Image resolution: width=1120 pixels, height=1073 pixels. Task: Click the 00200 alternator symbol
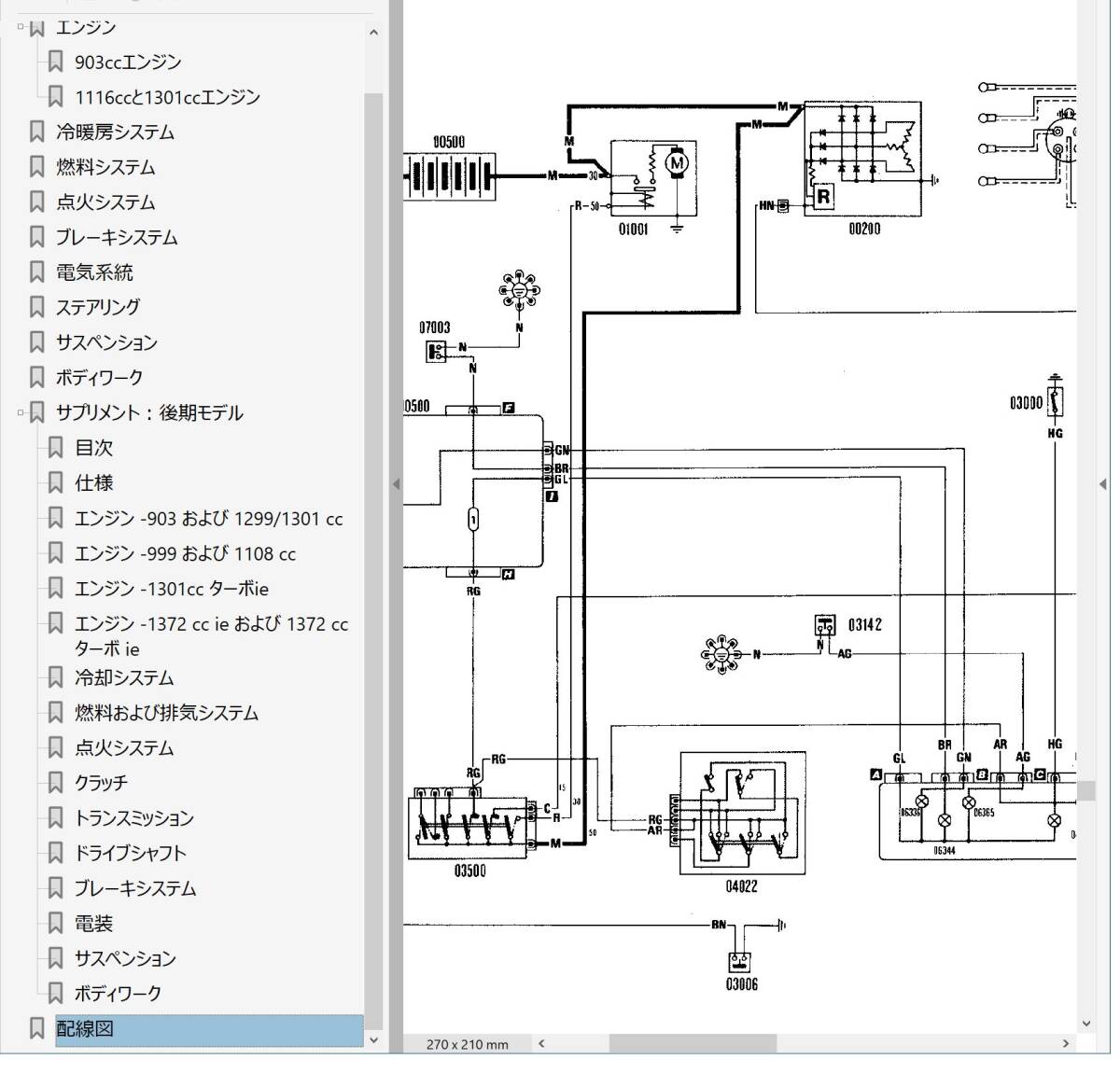coord(863,160)
